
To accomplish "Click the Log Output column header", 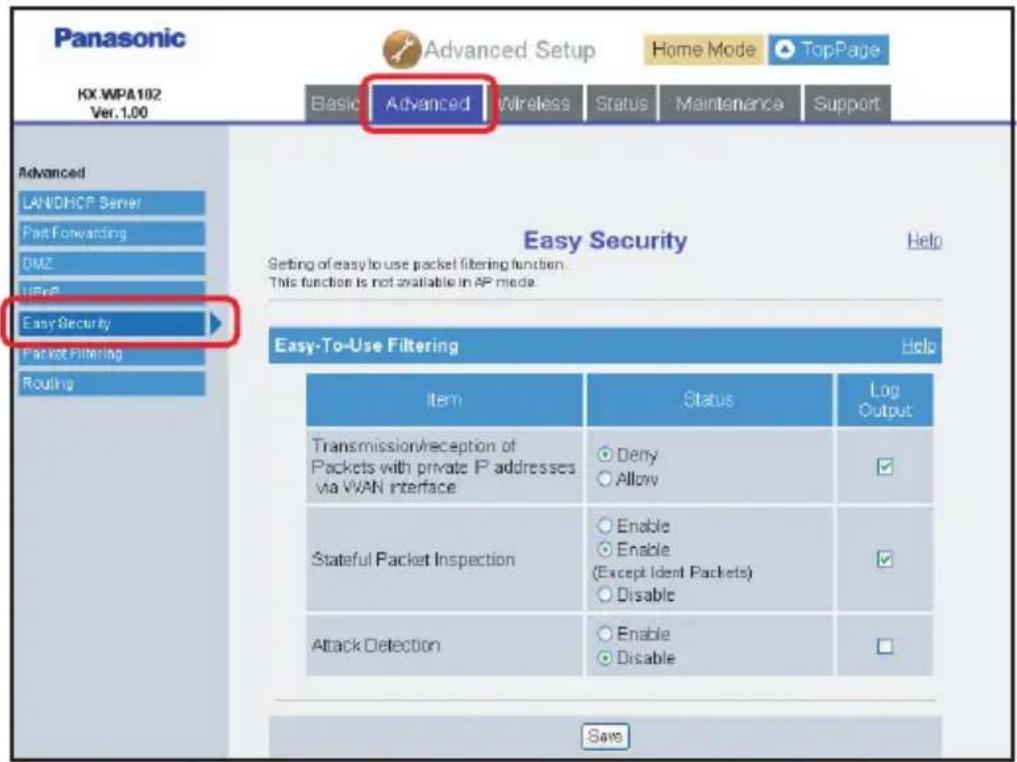I will coord(884,400).
